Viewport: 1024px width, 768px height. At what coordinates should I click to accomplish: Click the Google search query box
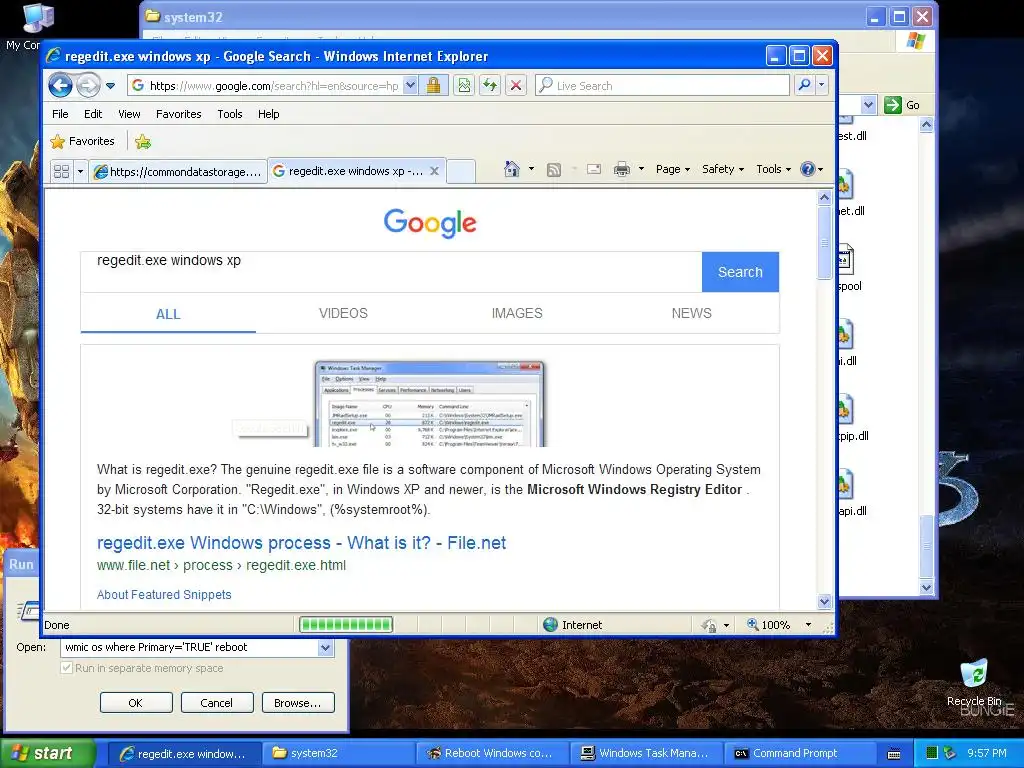pos(391,272)
